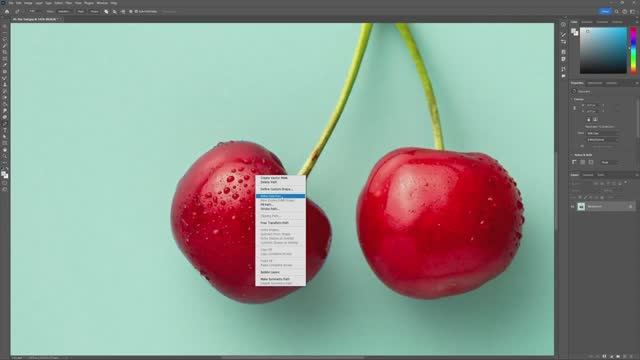640x360 pixels.
Task: Select the Background layer thumbnail
Action: pyautogui.click(x=582, y=207)
